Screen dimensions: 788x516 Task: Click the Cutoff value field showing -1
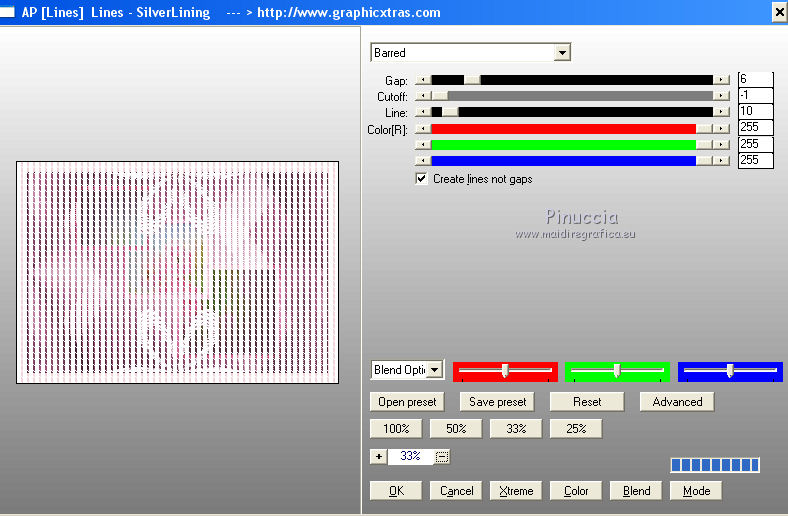click(x=755, y=95)
